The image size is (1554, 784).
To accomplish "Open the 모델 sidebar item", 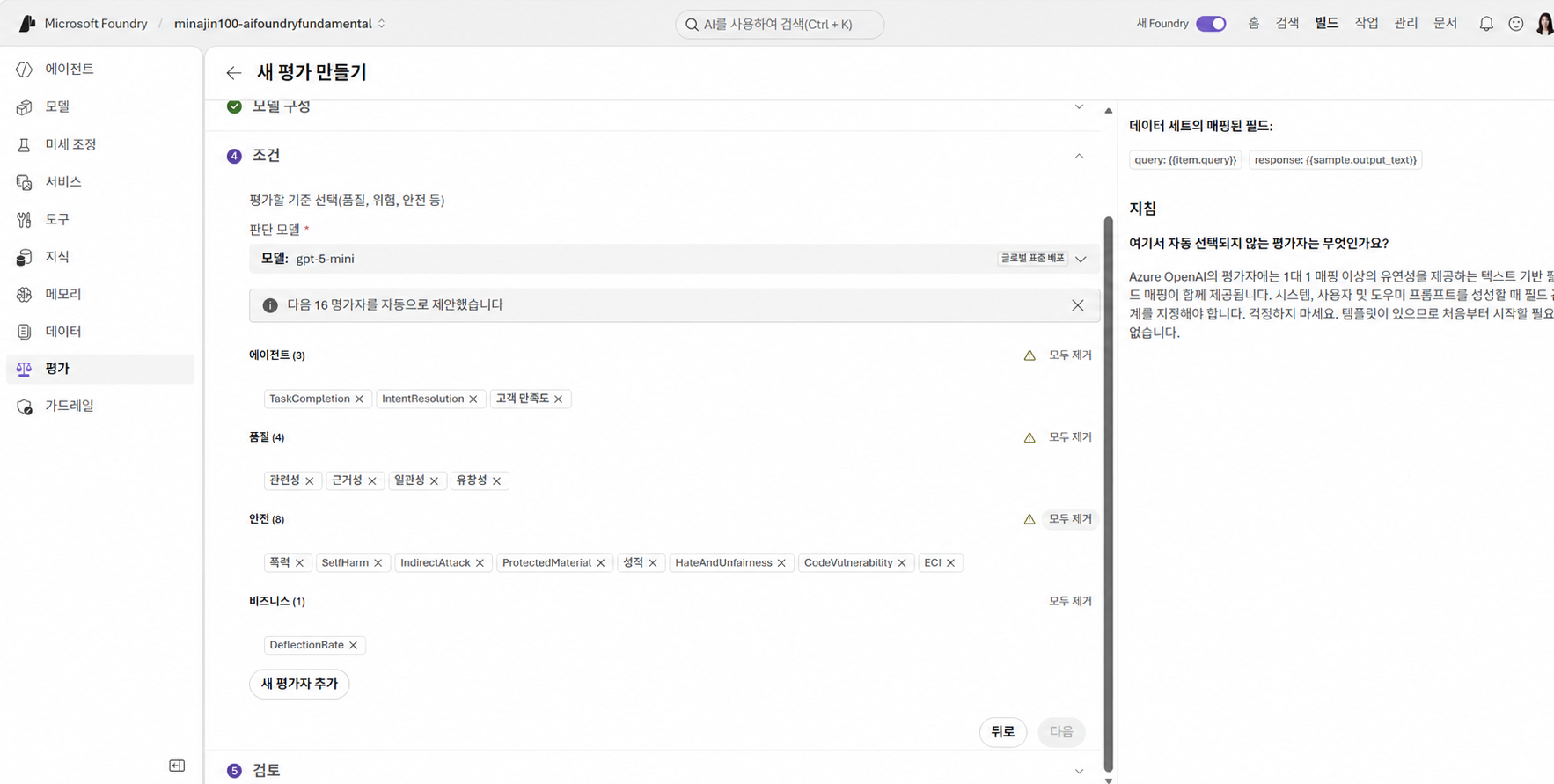I will pyautogui.click(x=100, y=106).
